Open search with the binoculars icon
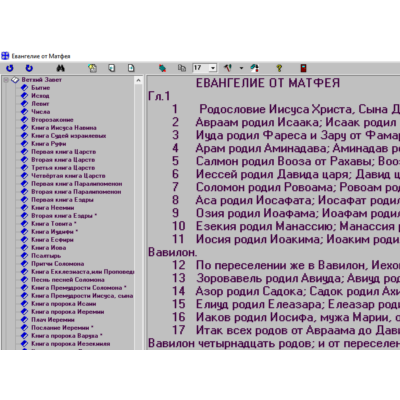This screenshot has height=400, width=400. (x=60, y=68)
